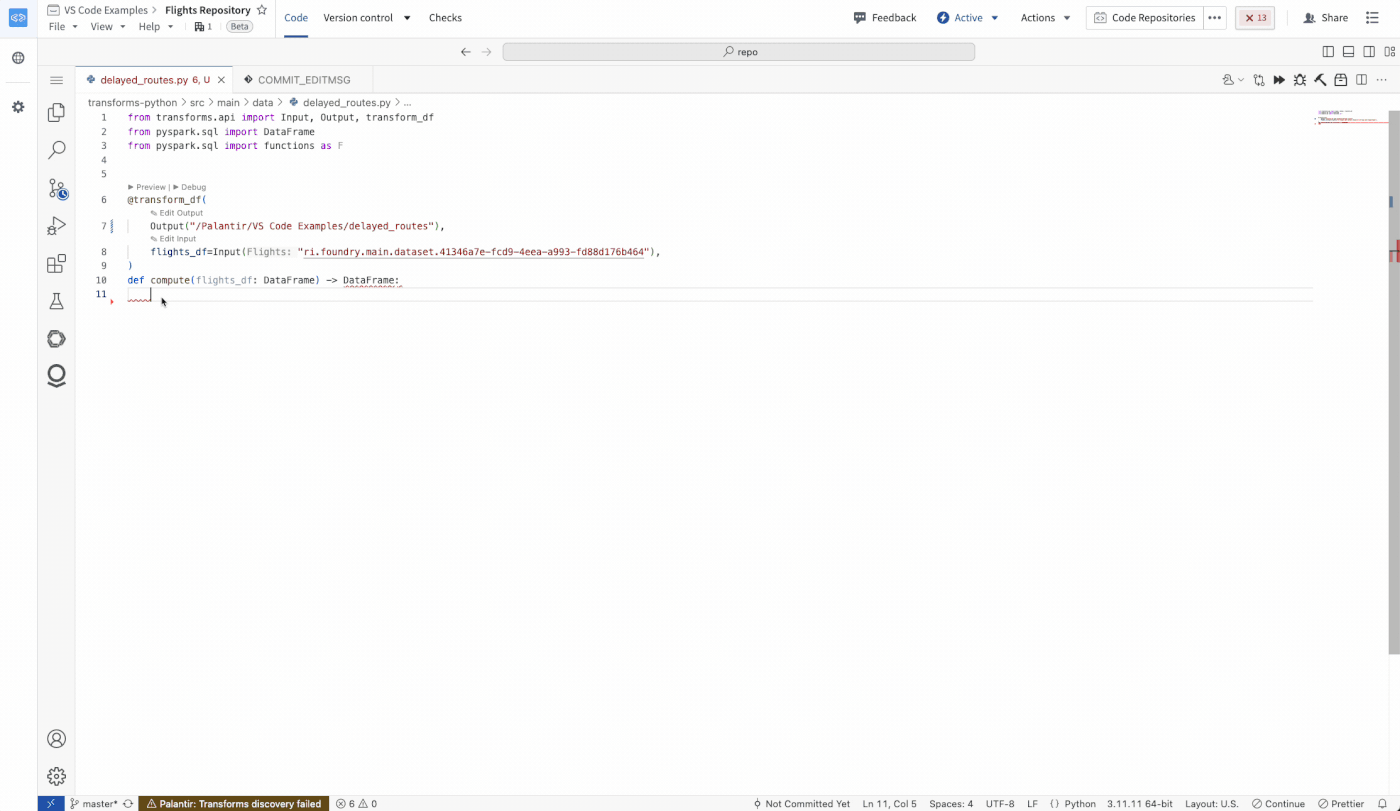Click the Share button

(x=1325, y=18)
